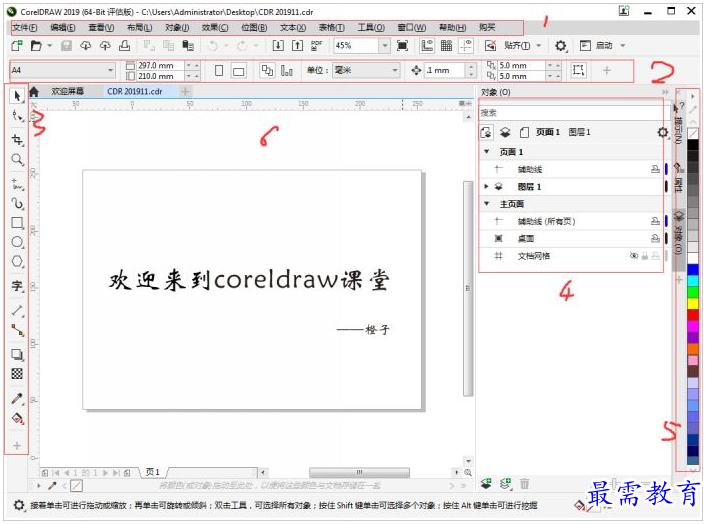709x525 pixels.
Task: Click the nudge distance .1 mm field
Action: click(x=444, y=70)
